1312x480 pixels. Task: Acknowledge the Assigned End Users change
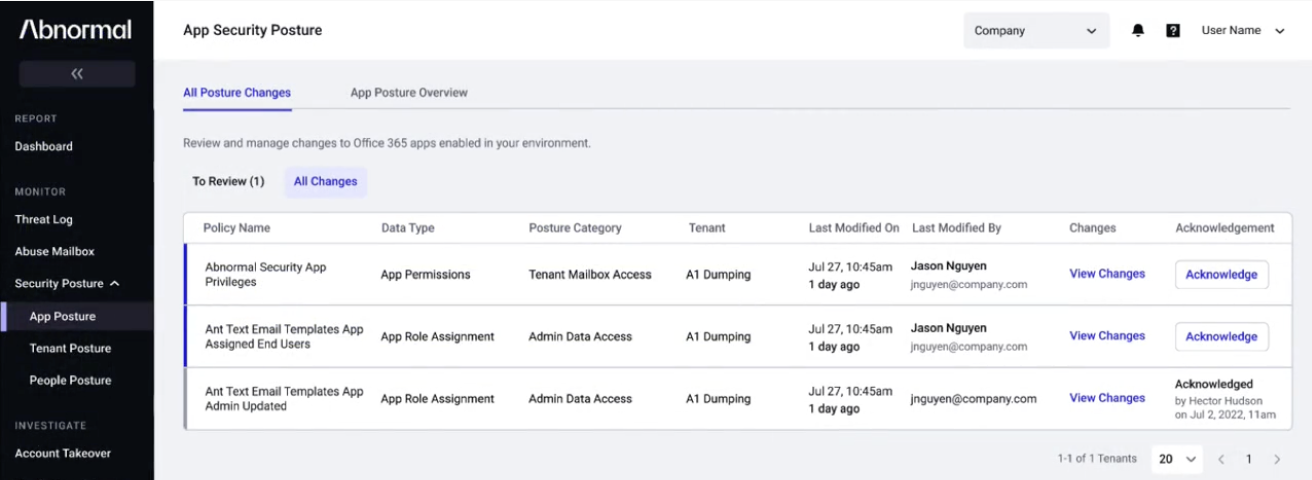(1221, 337)
